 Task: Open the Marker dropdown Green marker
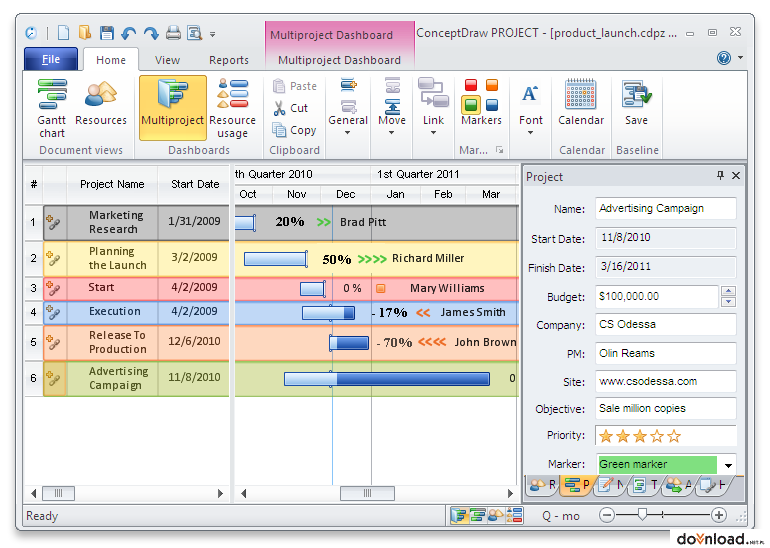click(728, 465)
